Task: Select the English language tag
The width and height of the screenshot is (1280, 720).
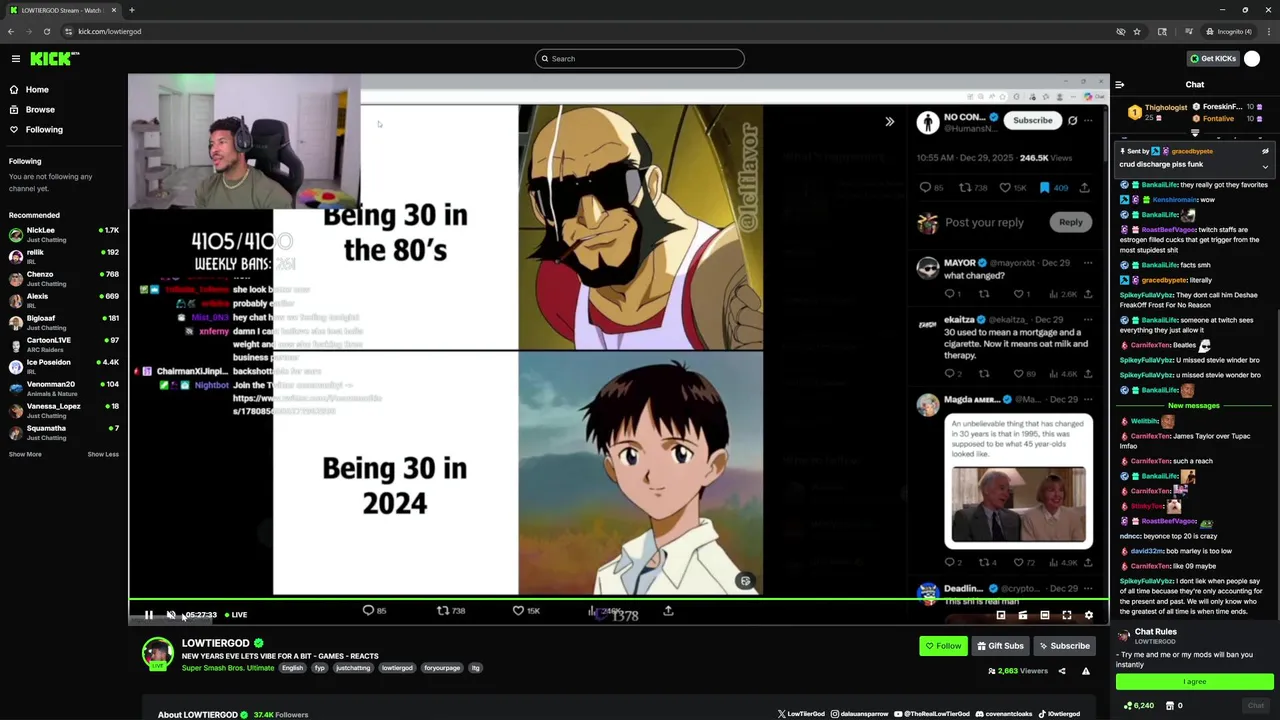Action: (292, 668)
